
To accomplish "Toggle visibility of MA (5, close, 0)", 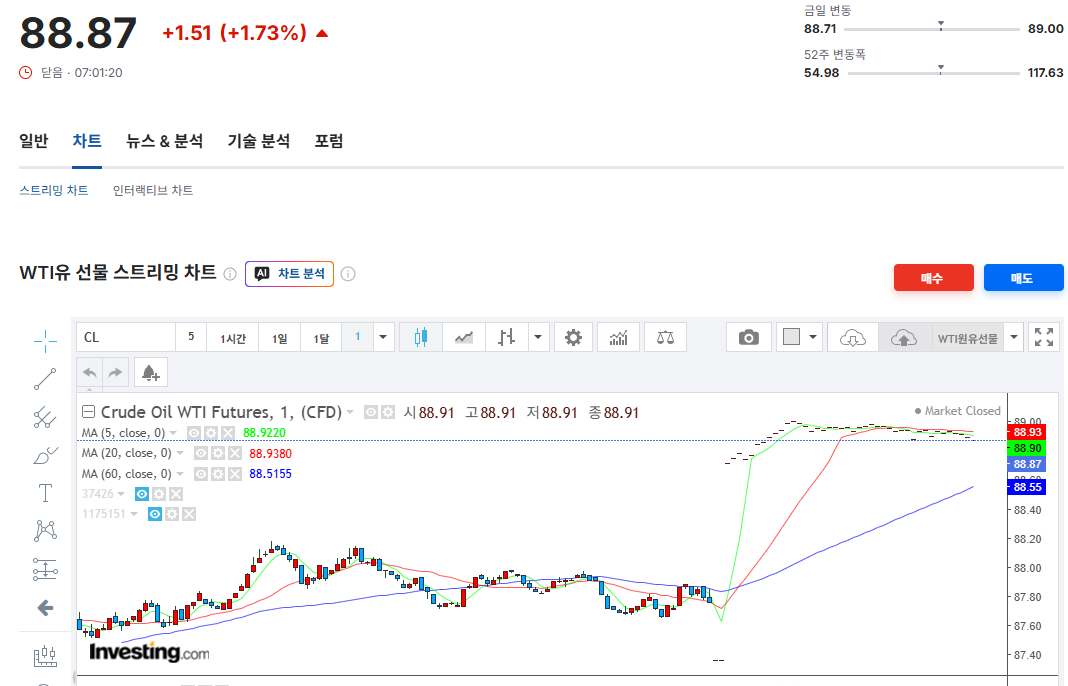I will click(x=194, y=433).
